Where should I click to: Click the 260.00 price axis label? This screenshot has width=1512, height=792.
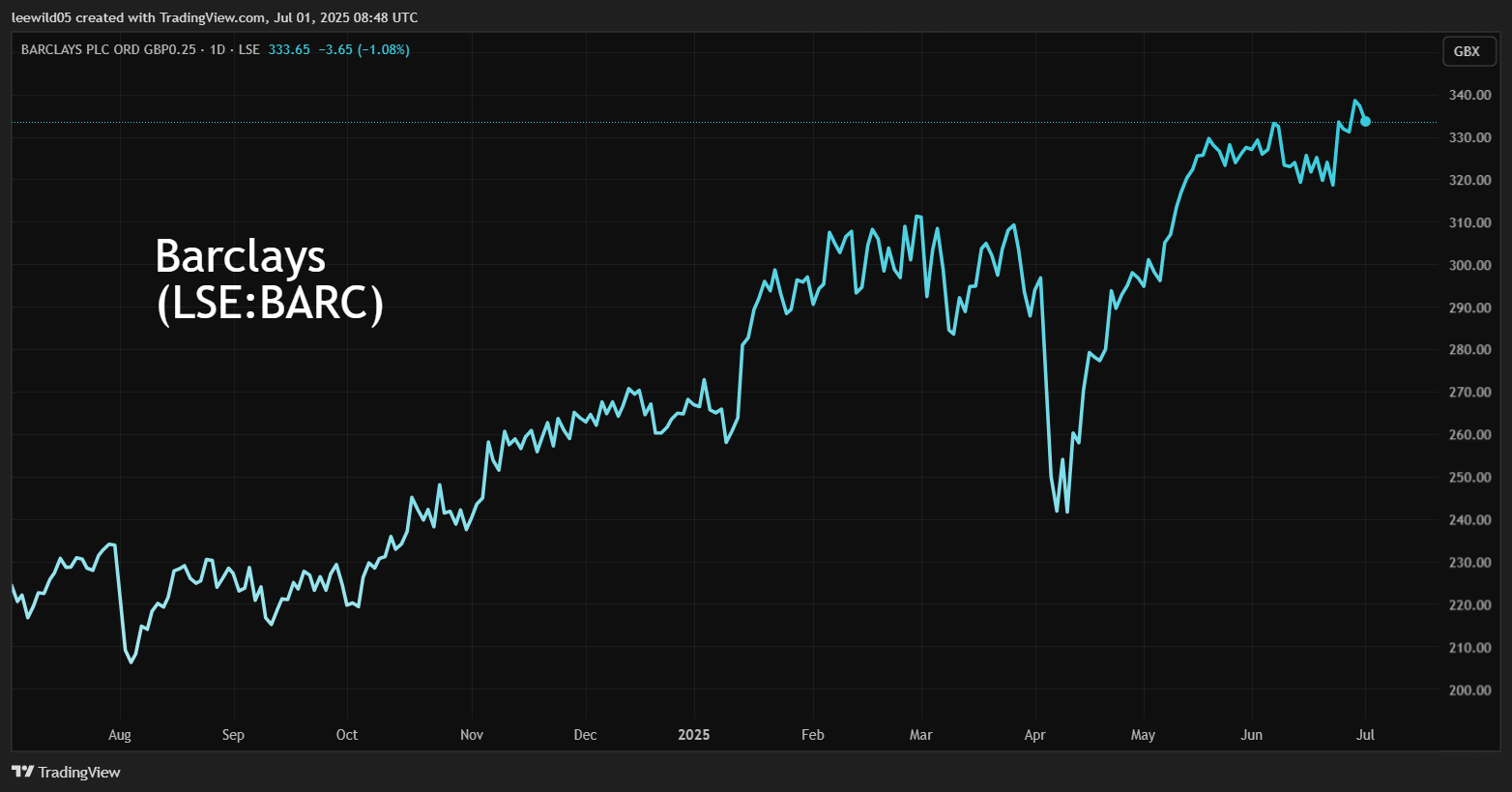tap(1469, 434)
